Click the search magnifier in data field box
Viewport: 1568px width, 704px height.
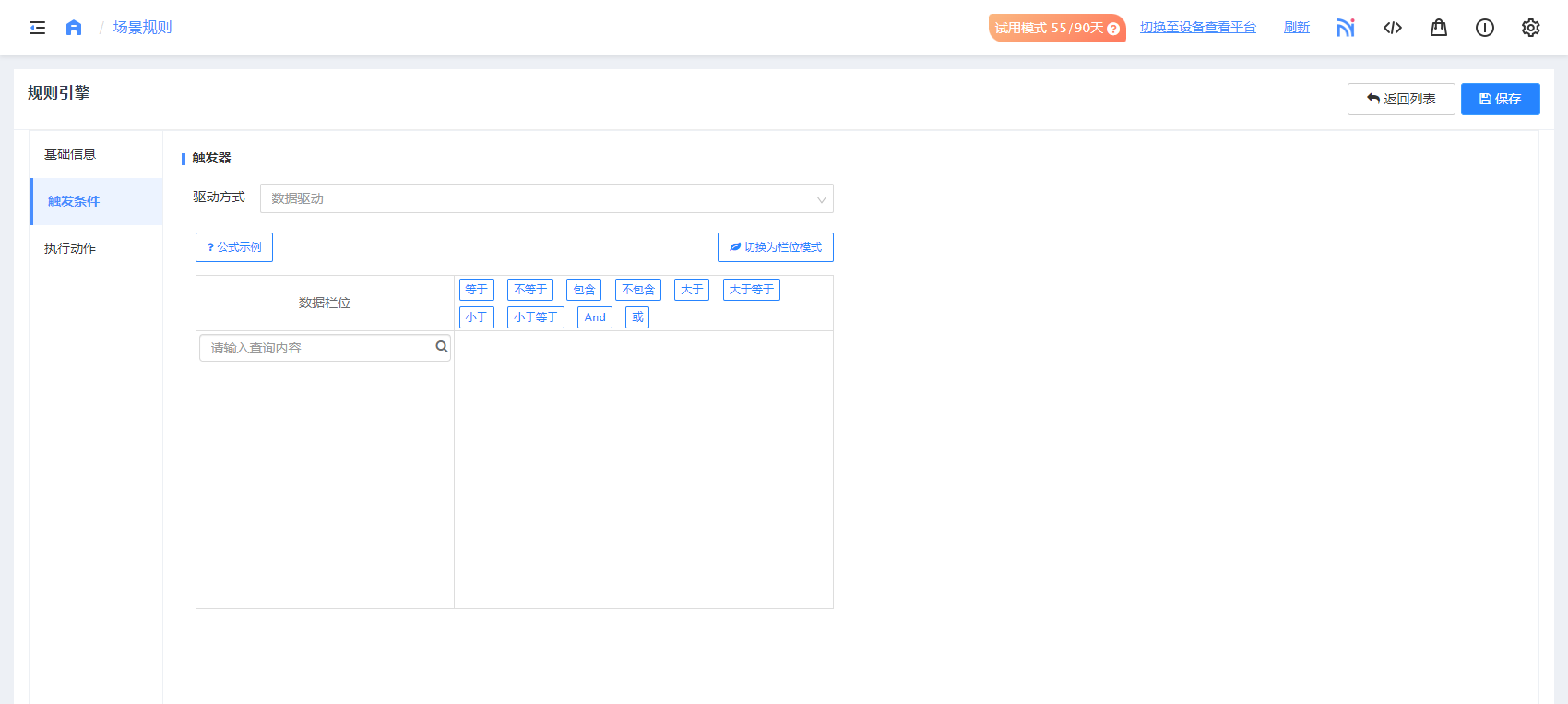click(x=442, y=347)
